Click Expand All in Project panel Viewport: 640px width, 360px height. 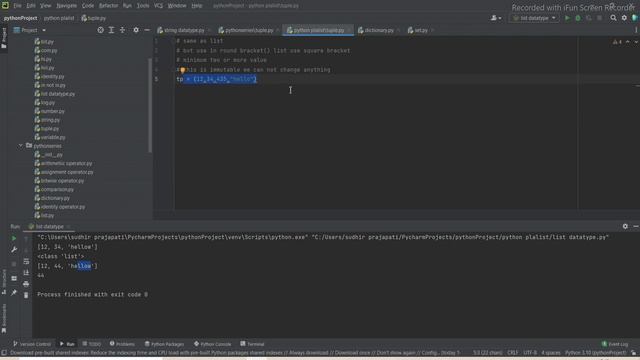pos(111,30)
